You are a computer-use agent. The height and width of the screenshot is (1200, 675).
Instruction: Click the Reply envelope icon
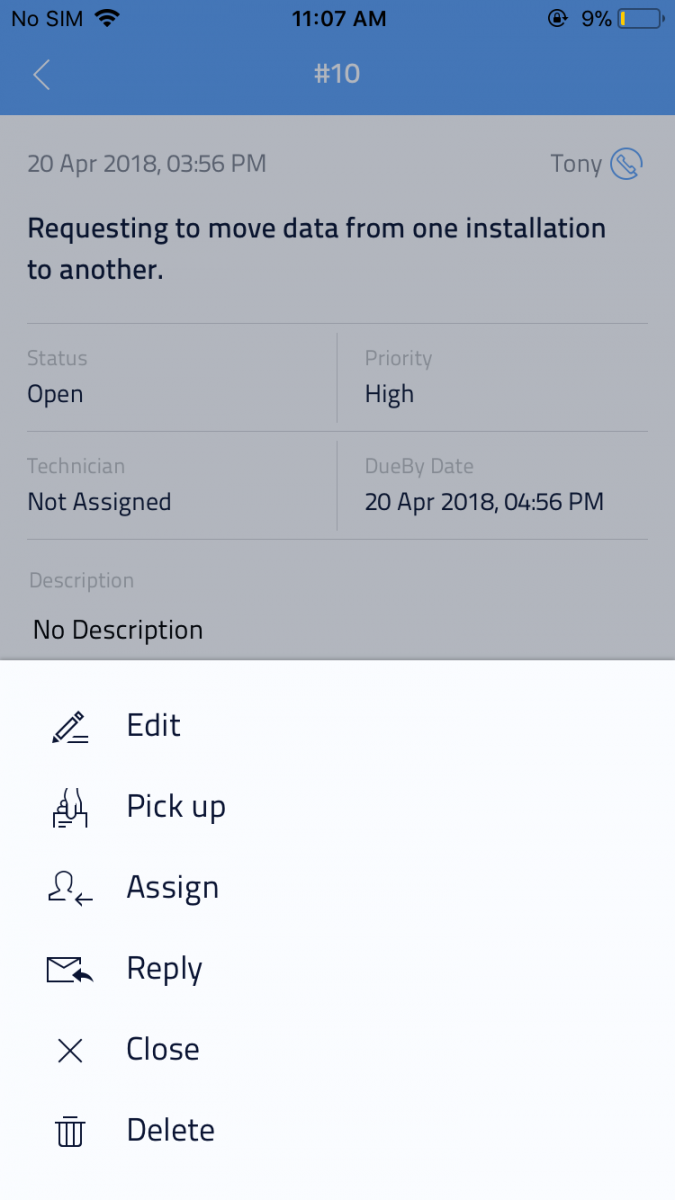point(70,970)
